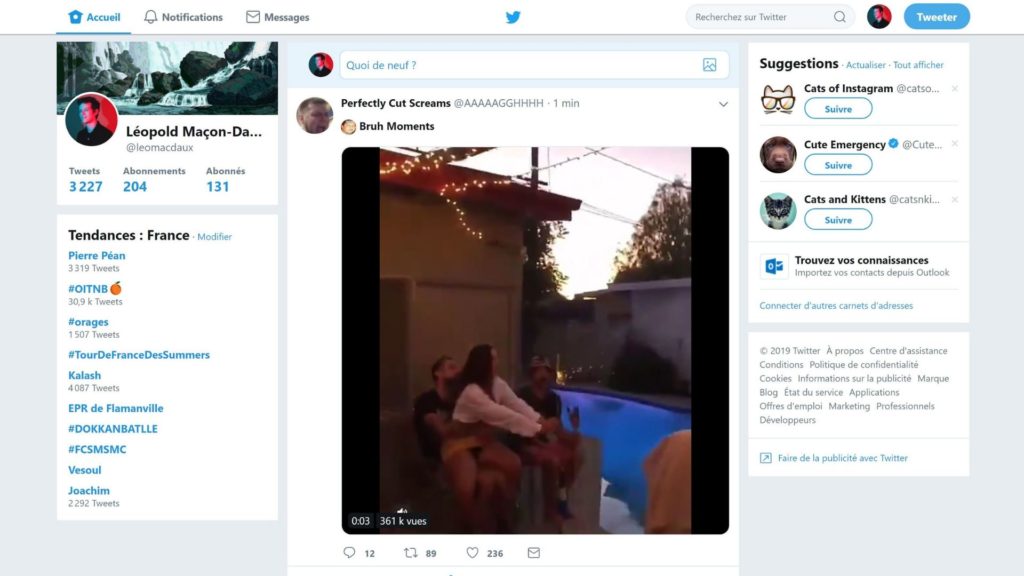Unmute the video with the speaker icon
The width and height of the screenshot is (1024, 576).
pyautogui.click(x=402, y=510)
